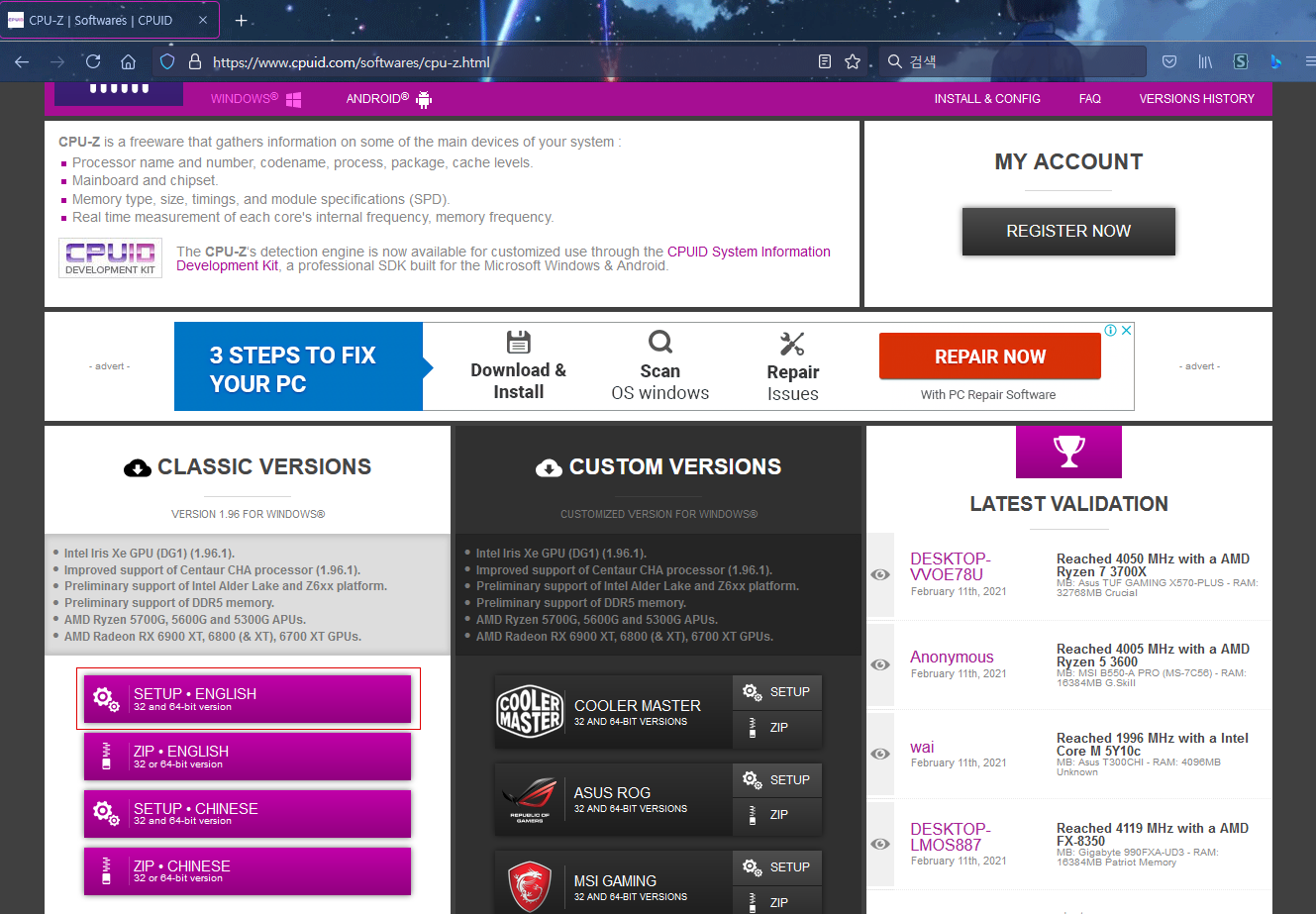Click the Bing extension icon
The width and height of the screenshot is (1316, 914).
coord(1275,61)
